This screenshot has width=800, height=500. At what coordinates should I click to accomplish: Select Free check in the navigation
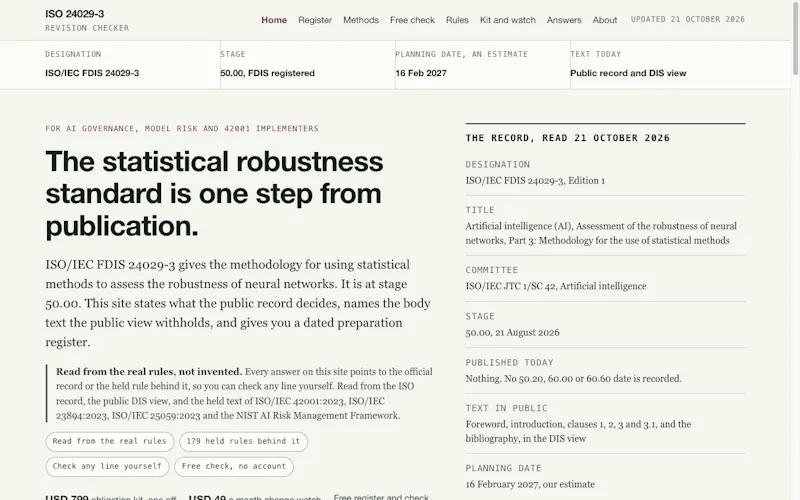[412, 20]
